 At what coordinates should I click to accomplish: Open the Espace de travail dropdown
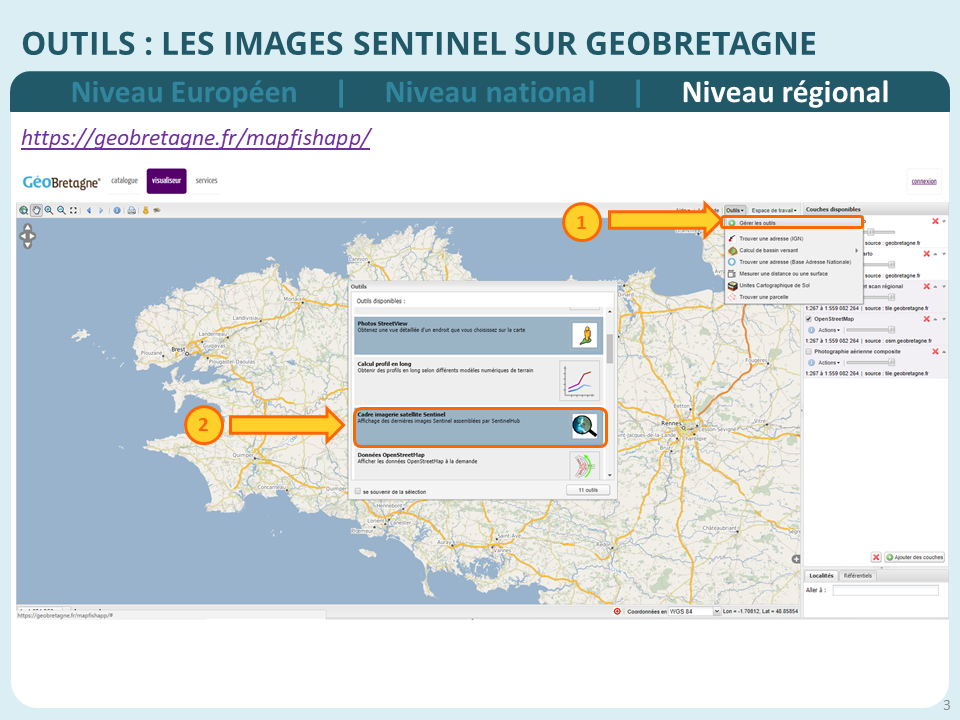[774, 210]
